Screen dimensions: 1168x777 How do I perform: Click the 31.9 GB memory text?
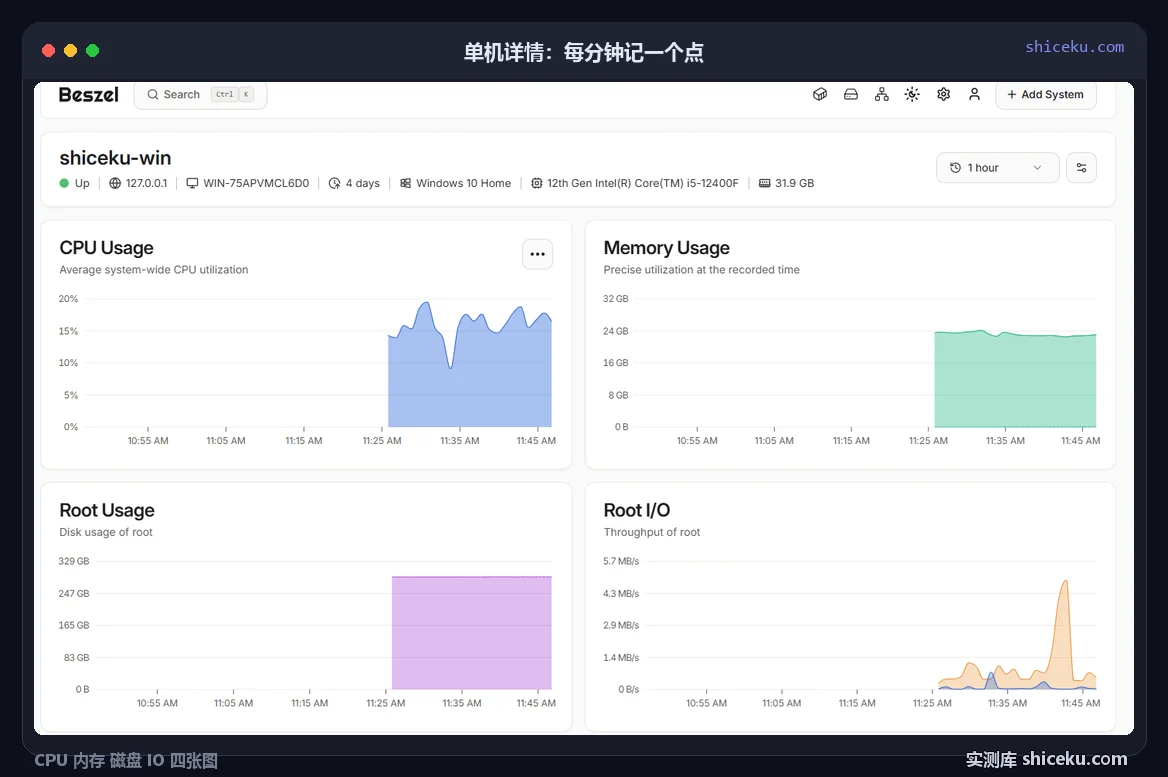795,183
